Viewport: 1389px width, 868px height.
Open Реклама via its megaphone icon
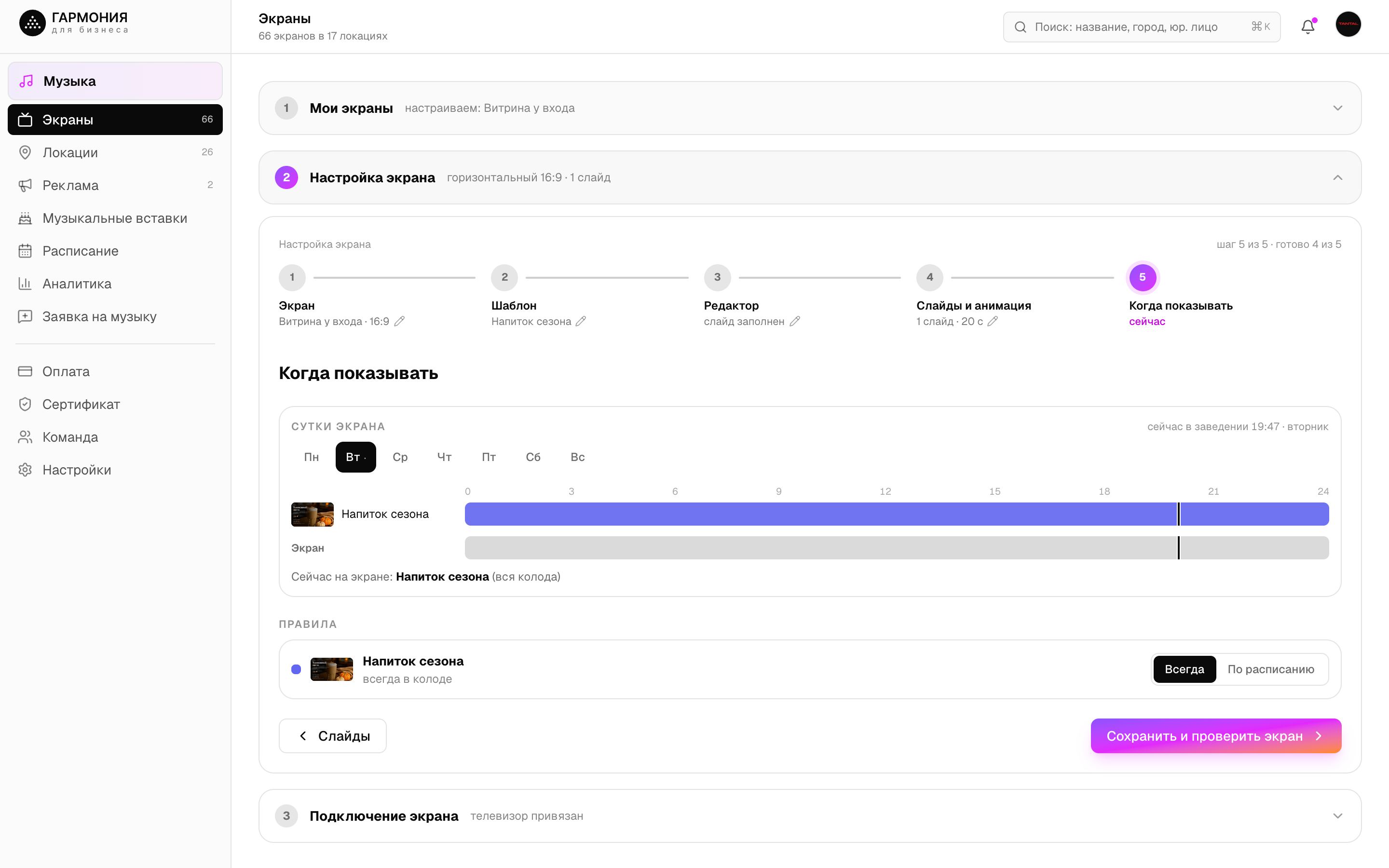click(x=25, y=185)
